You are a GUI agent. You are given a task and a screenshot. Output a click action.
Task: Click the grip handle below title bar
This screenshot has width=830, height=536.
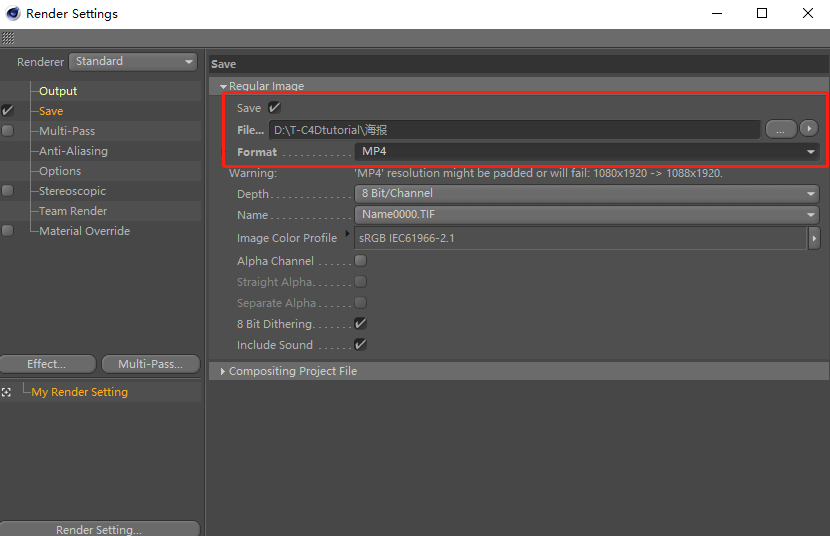[x=8, y=38]
